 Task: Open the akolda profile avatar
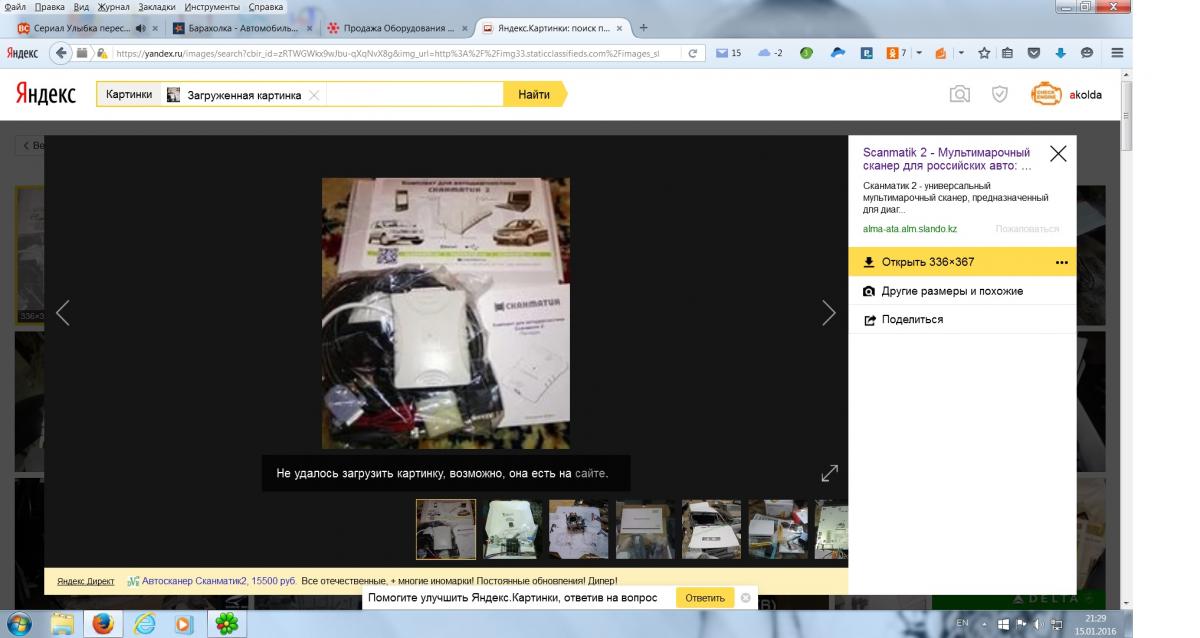point(1046,94)
